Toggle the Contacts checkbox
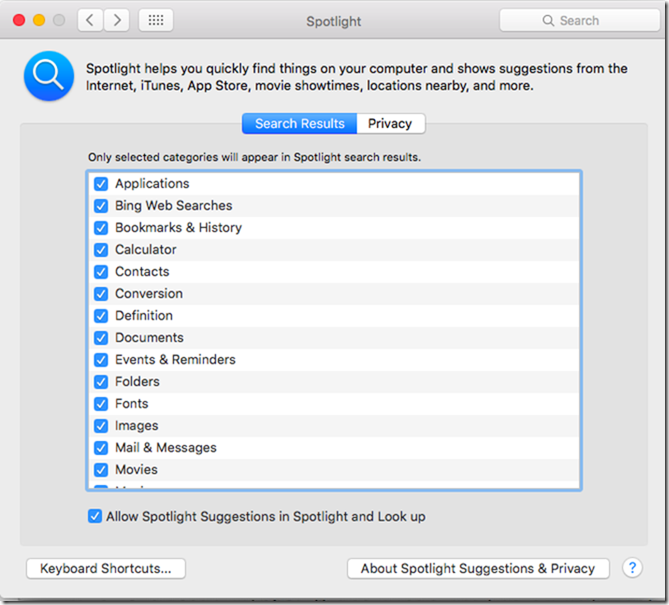The image size is (669, 605). coord(101,272)
